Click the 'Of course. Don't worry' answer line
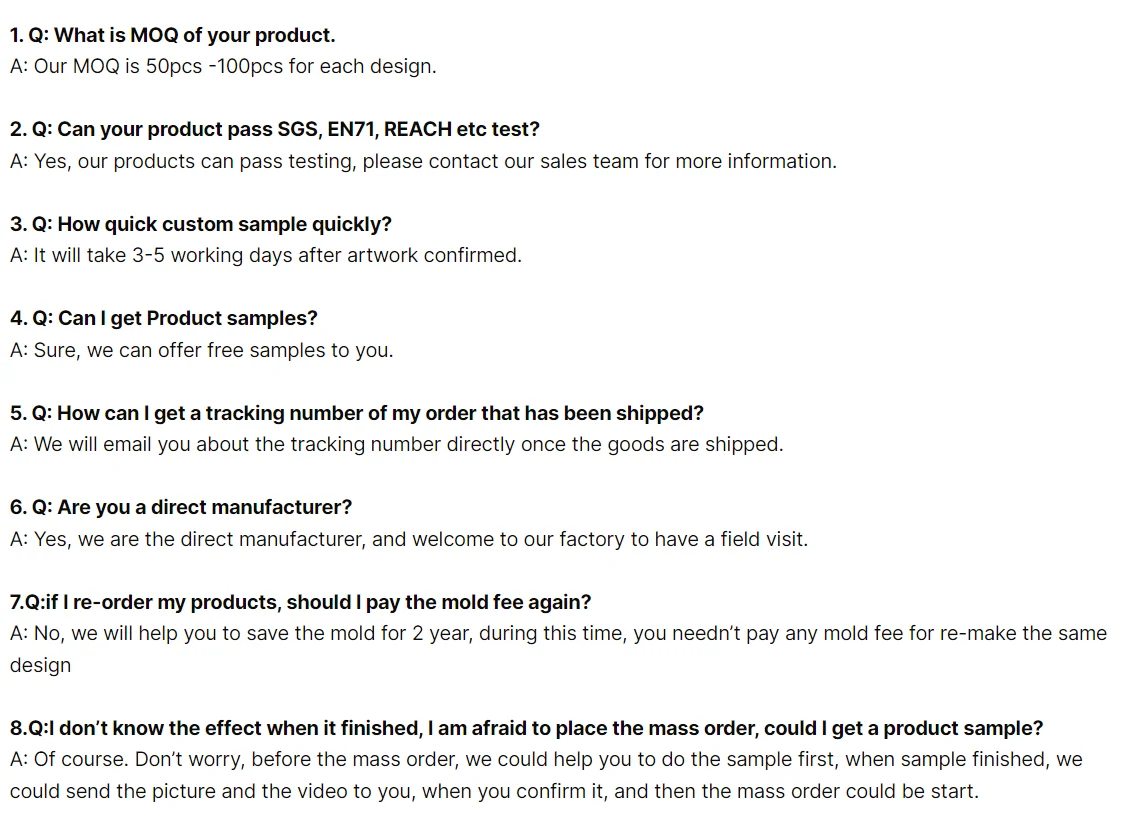Viewport: 1128px width, 824px height. (x=546, y=759)
